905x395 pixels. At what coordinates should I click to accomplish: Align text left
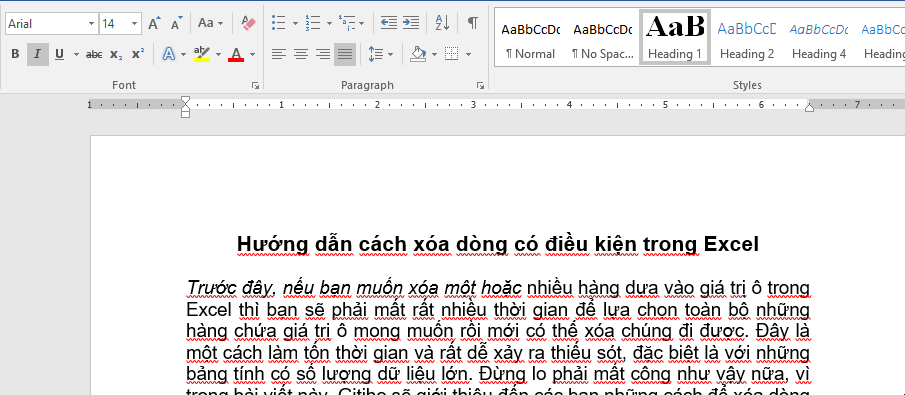coord(279,54)
